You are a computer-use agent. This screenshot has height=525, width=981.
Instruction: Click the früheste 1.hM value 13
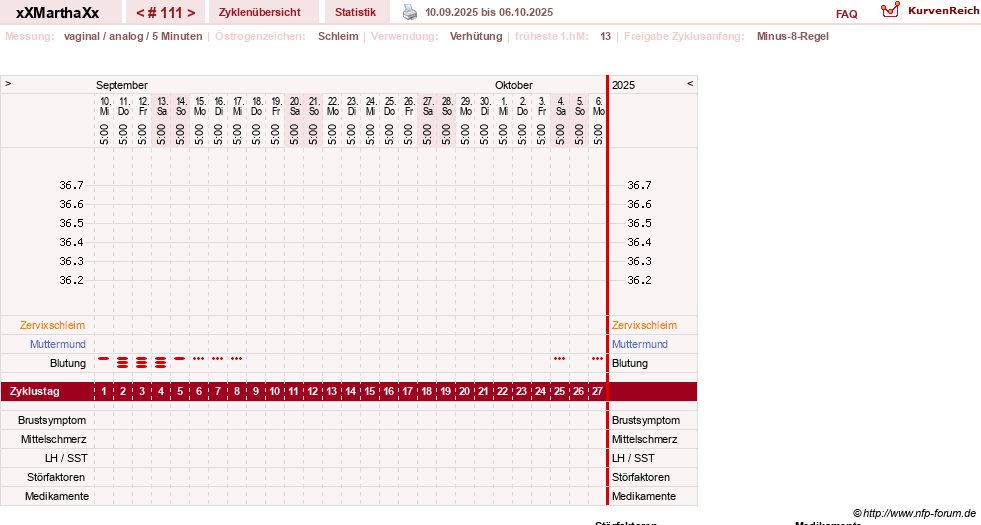point(606,36)
